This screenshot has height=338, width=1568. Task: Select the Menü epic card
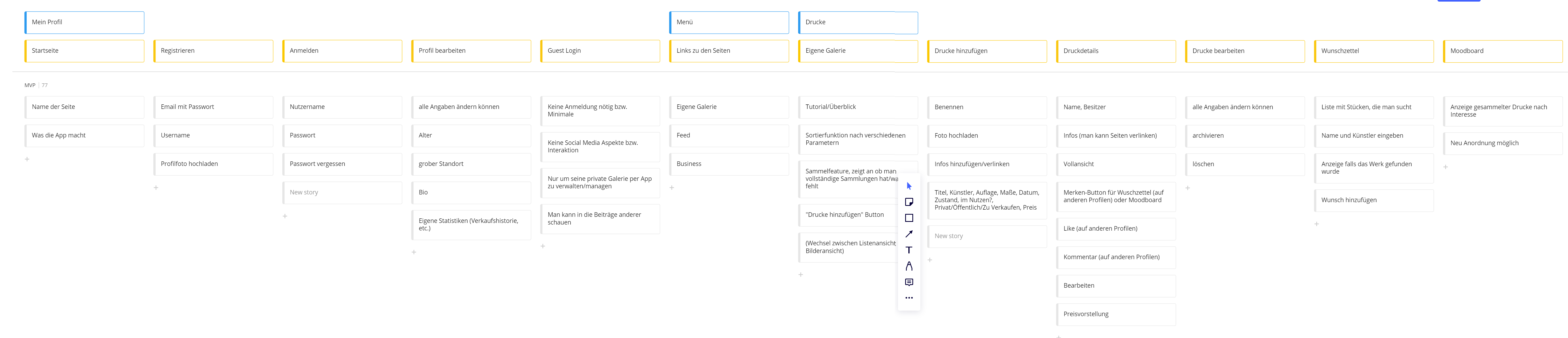(729, 23)
